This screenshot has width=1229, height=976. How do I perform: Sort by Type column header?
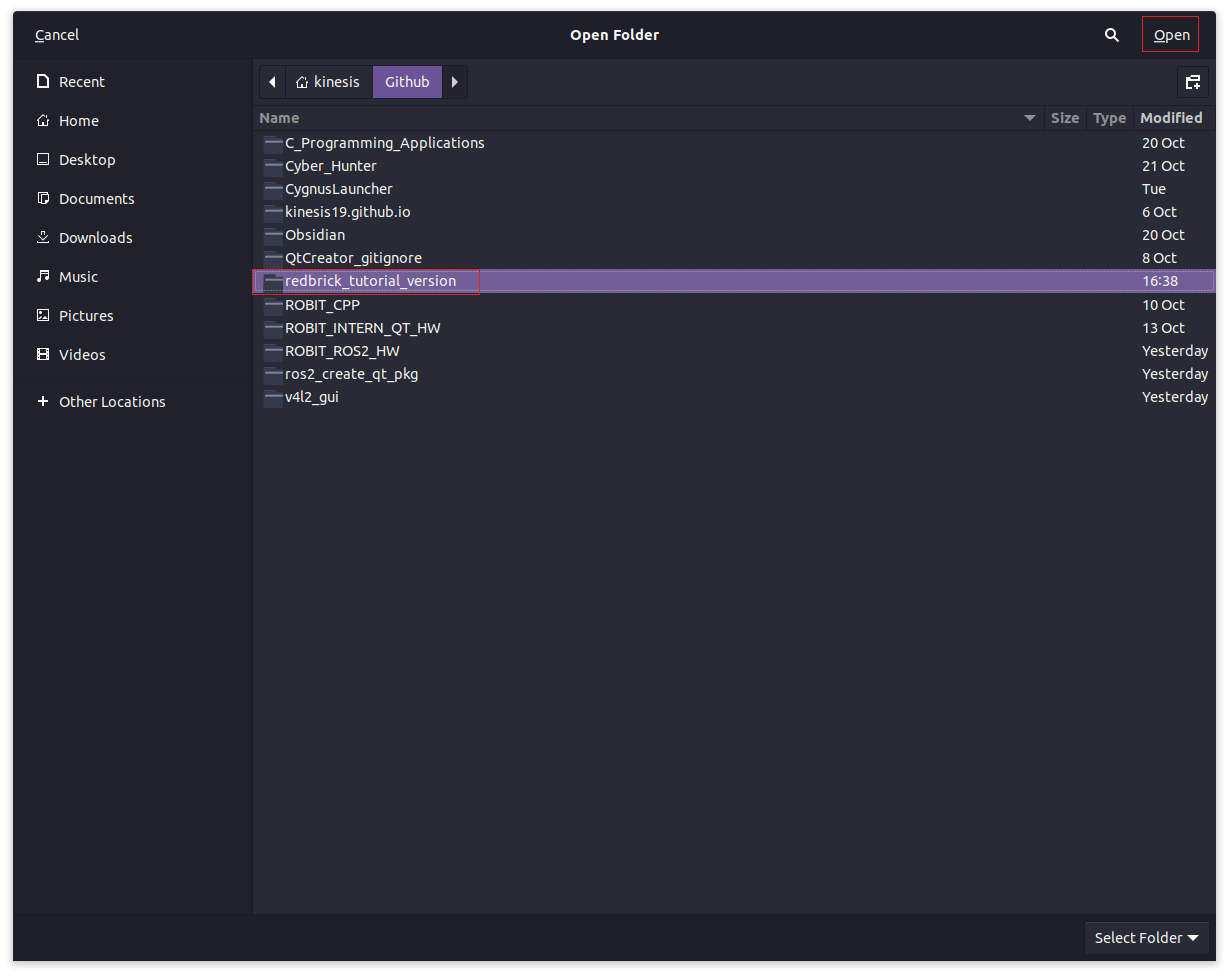(1109, 118)
